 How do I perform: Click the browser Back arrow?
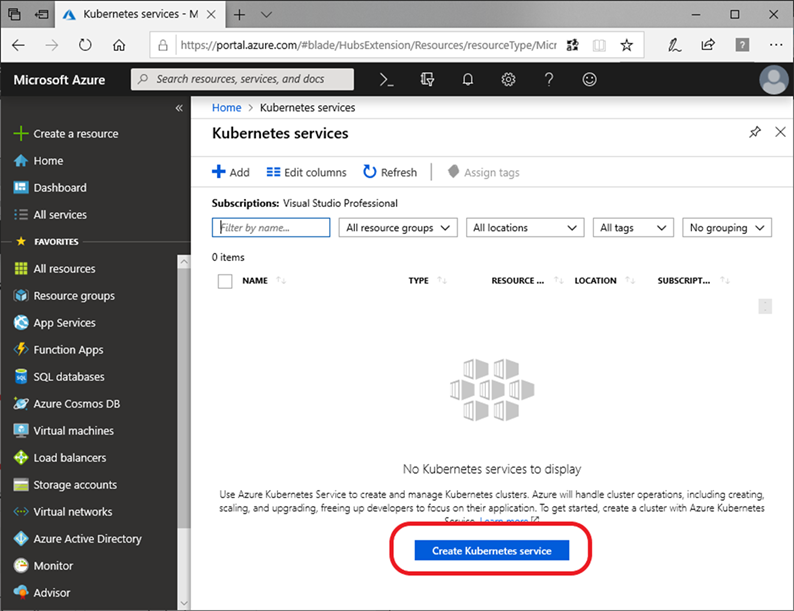tap(18, 46)
